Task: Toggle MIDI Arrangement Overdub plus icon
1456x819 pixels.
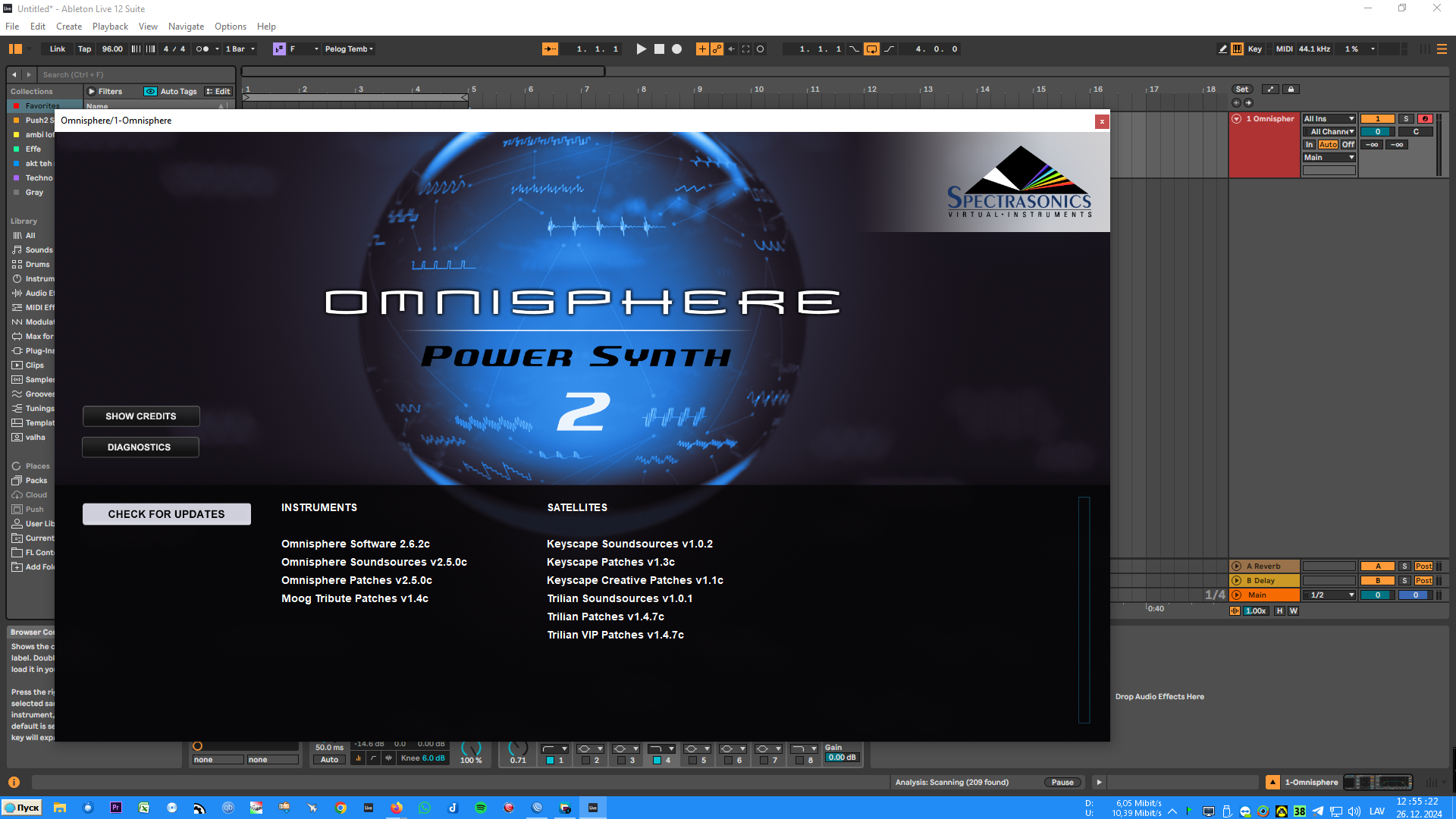Action: [702, 49]
